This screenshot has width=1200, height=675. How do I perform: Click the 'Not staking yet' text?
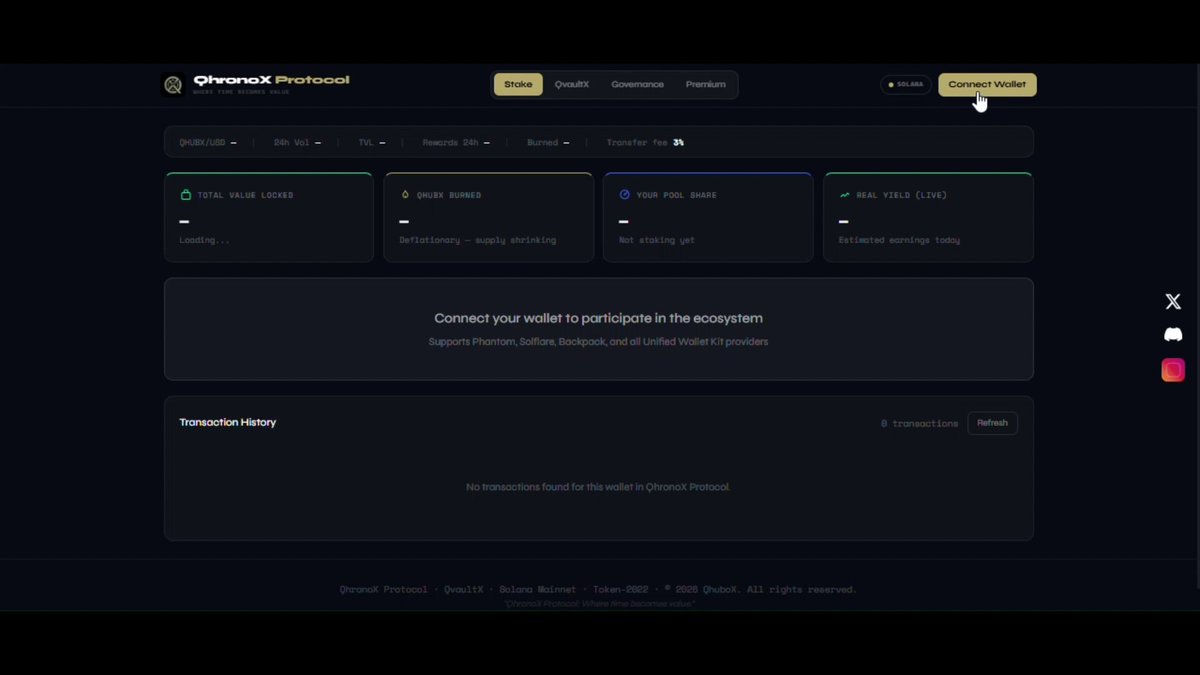point(656,240)
